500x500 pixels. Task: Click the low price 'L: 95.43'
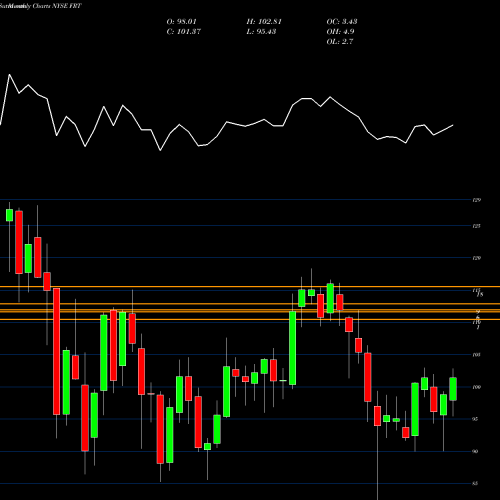tap(261, 32)
